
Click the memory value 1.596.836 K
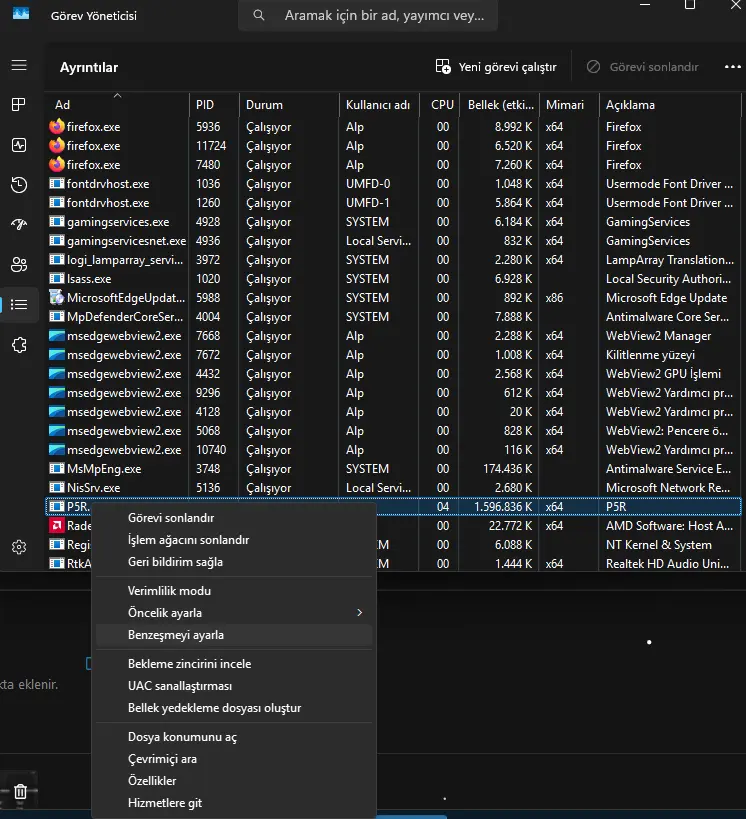pyautogui.click(x=503, y=506)
